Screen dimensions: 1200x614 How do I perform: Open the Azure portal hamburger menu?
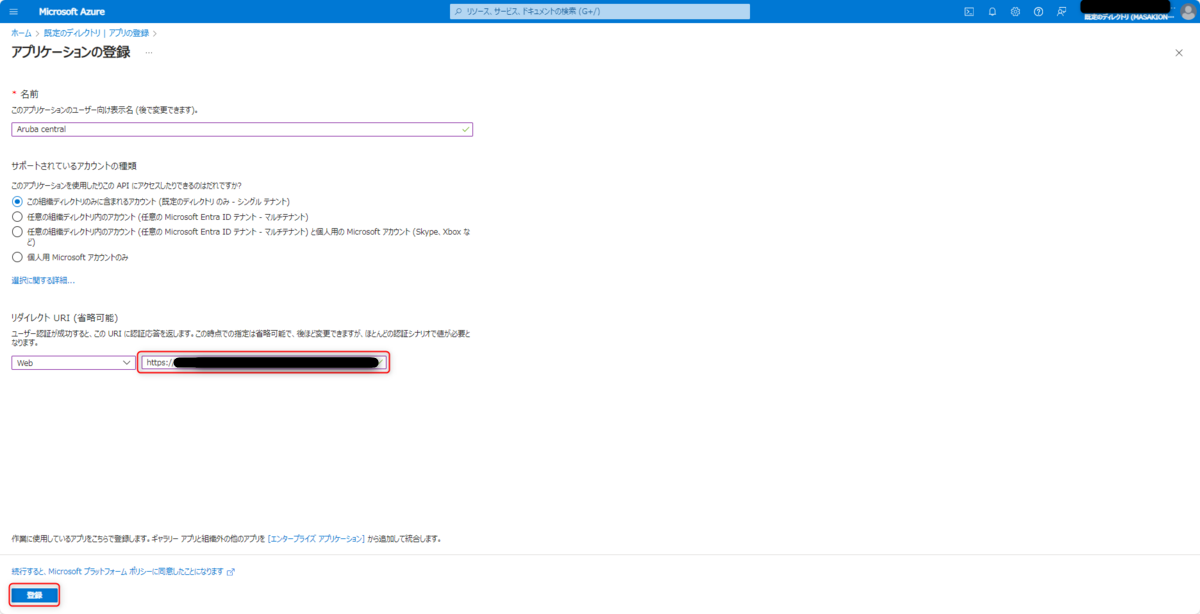(x=14, y=11)
